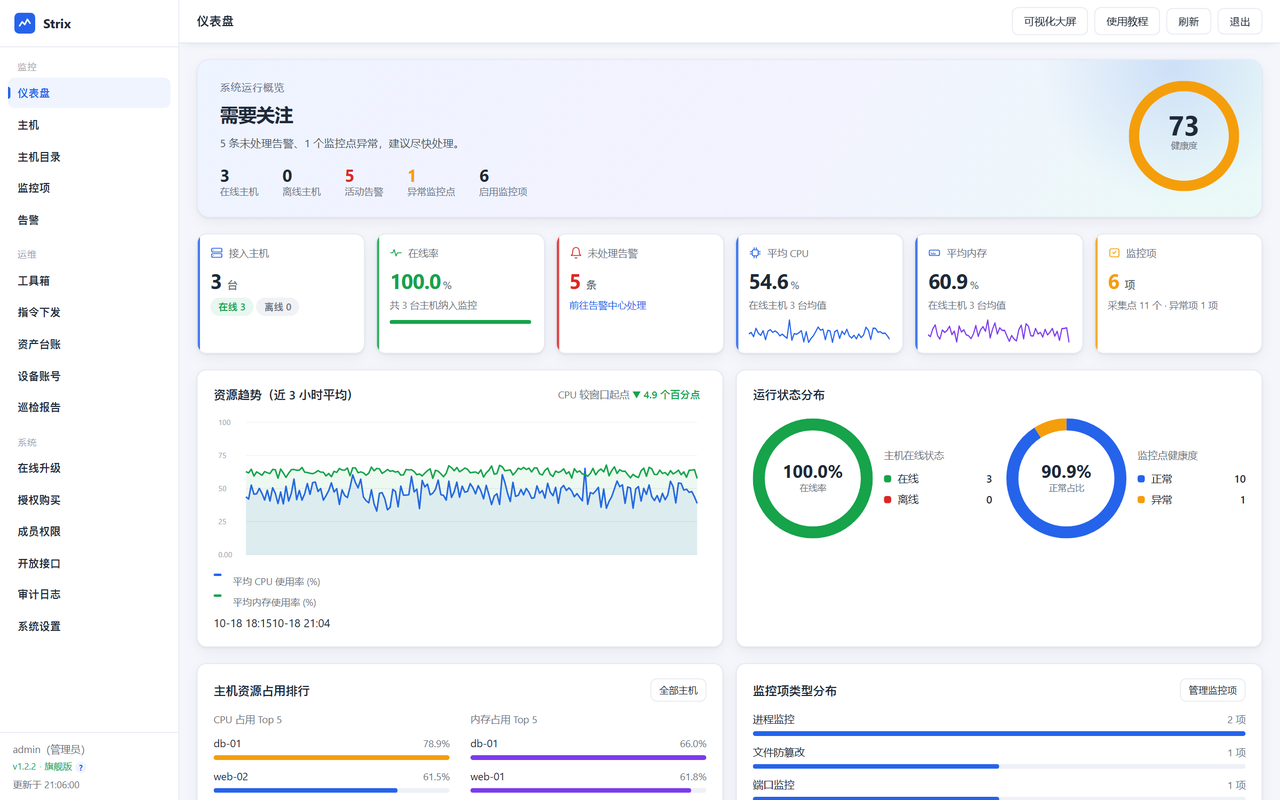Open 使用教程 from the top bar
This screenshot has width=1280, height=800.
pos(1127,22)
